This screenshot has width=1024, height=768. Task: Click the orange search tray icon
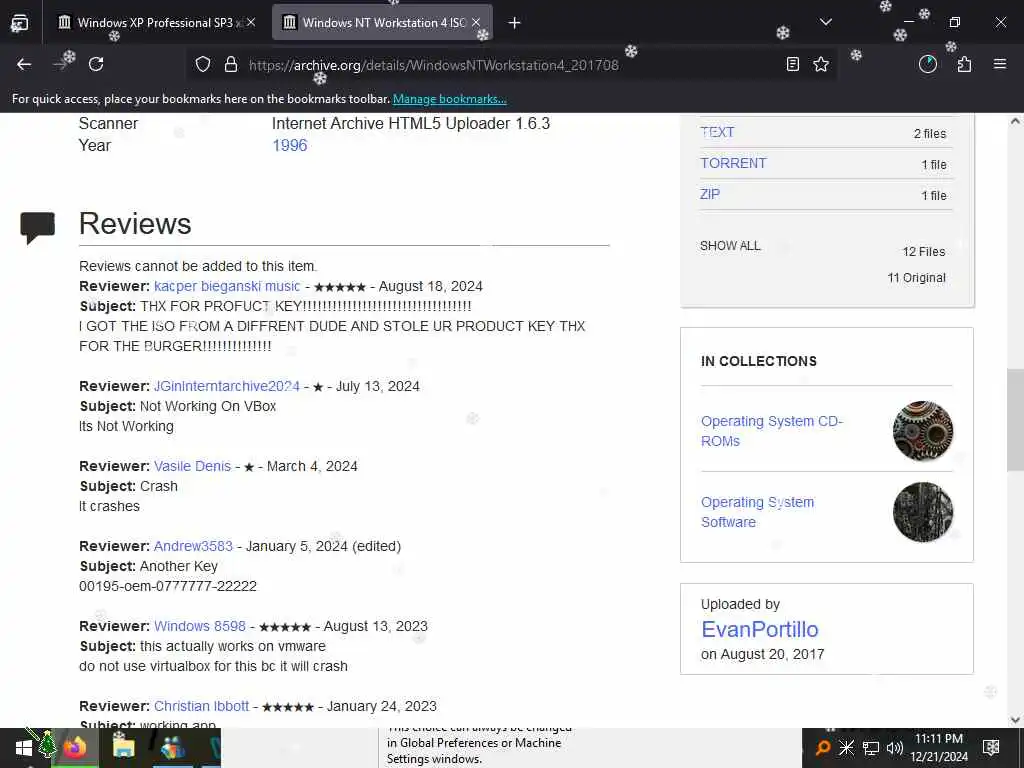coord(823,748)
